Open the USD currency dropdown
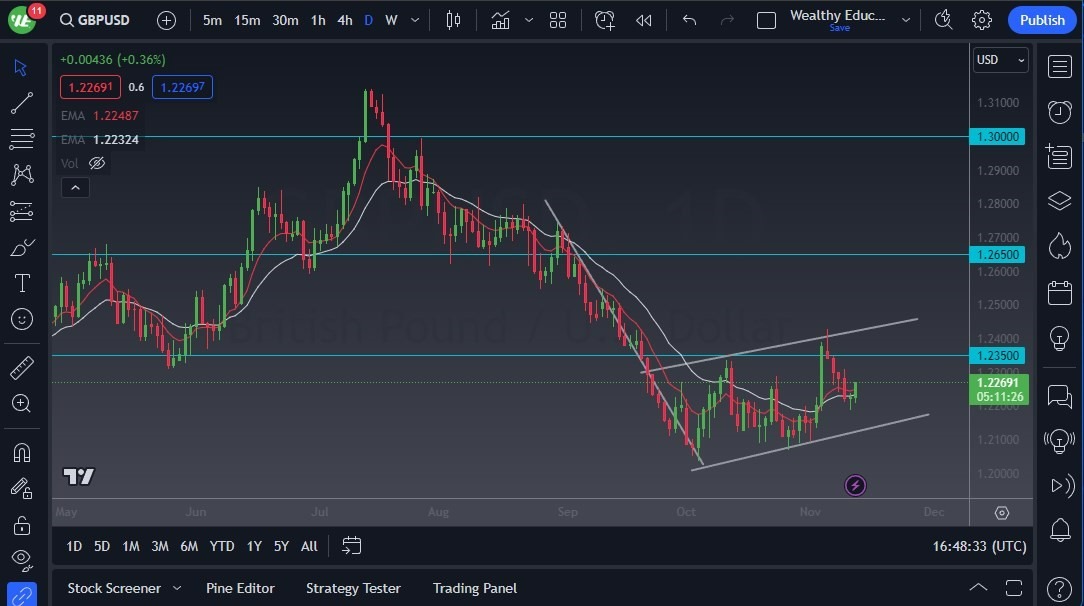 pos(1000,60)
